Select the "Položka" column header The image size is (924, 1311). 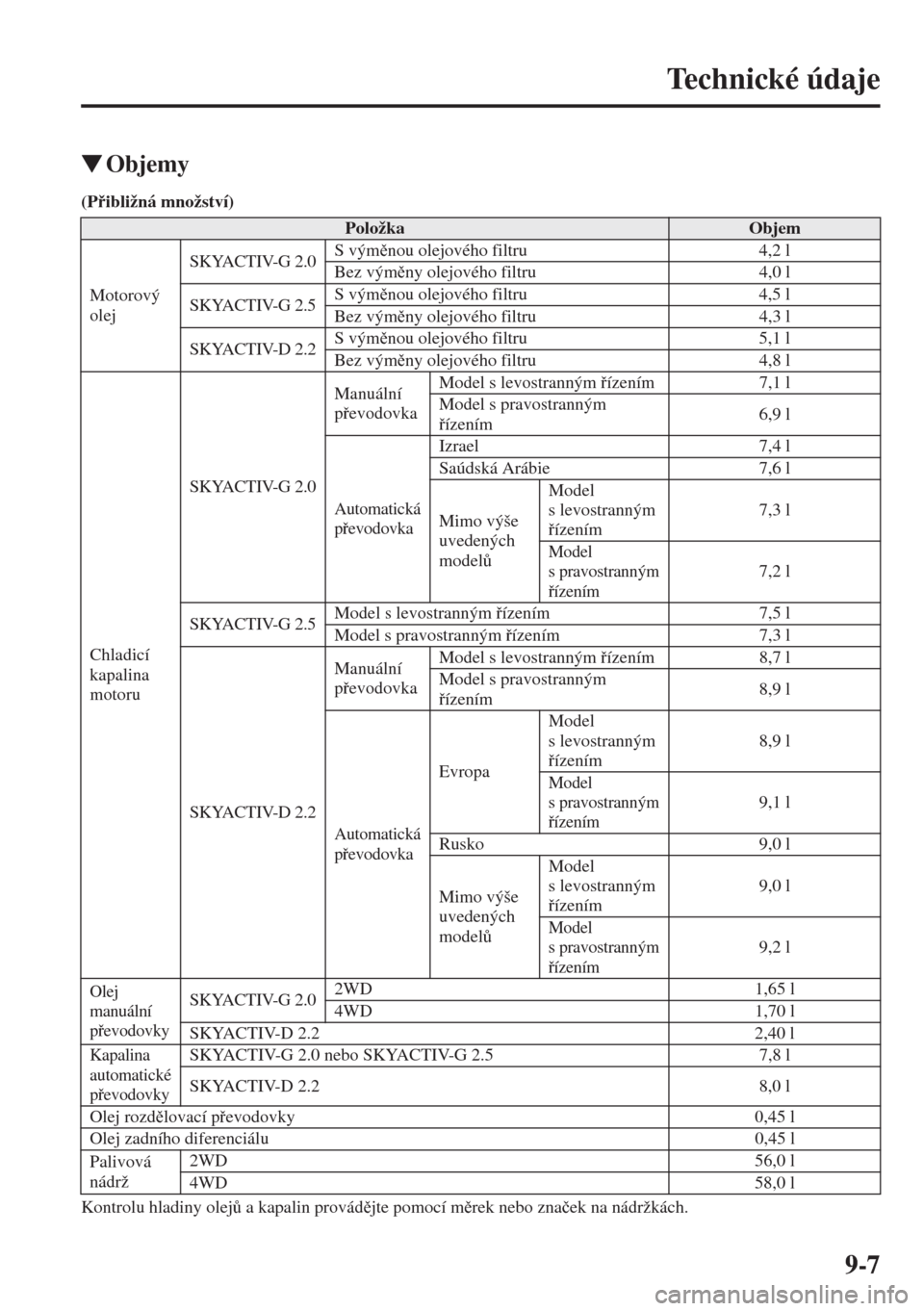(x=374, y=228)
